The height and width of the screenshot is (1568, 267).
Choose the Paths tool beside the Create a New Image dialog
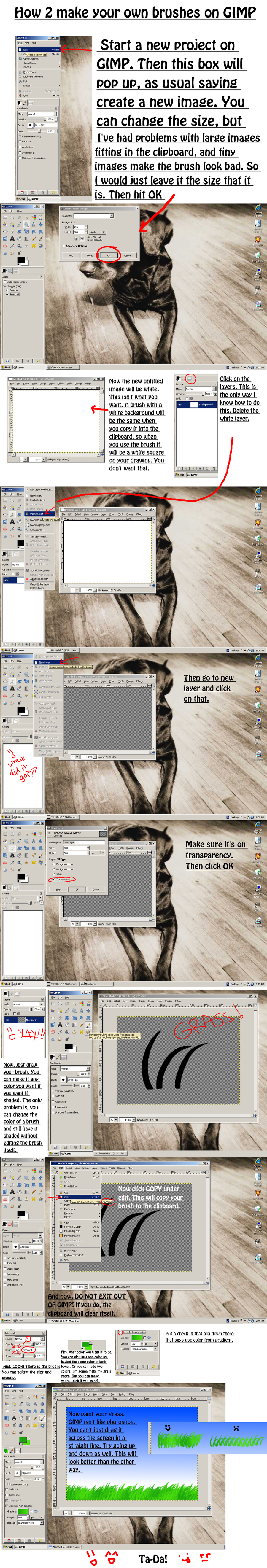[12, 225]
